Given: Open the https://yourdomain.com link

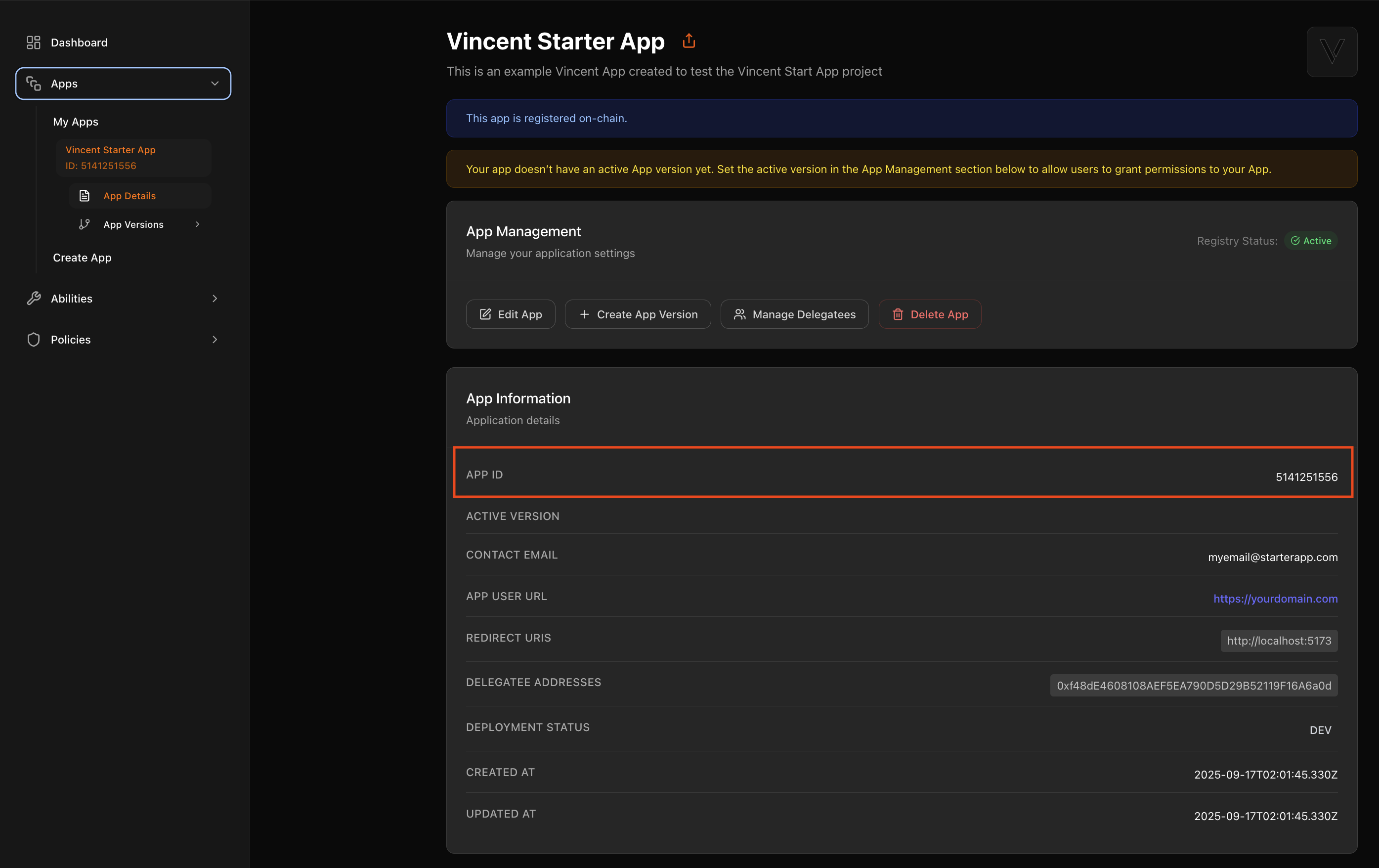Looking at the screenshot, I should tap(1275, 598).
